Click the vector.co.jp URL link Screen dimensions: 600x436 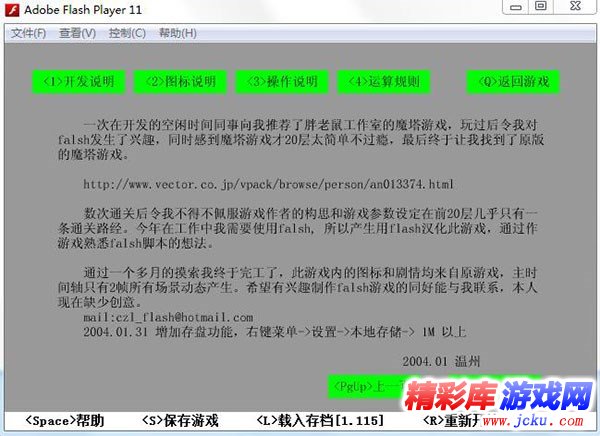(x=268, y=185)
